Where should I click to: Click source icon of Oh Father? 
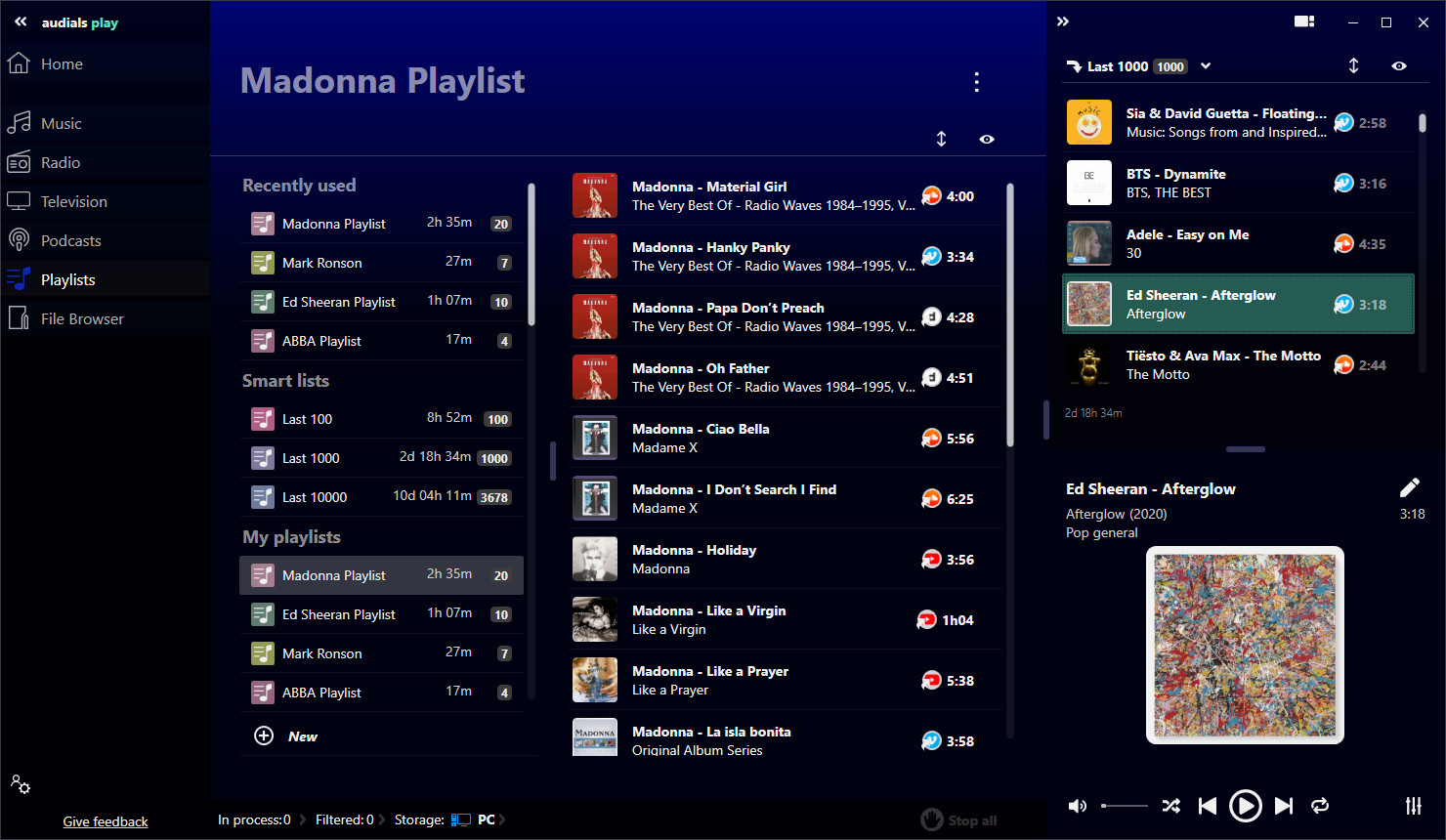(931, 377)
